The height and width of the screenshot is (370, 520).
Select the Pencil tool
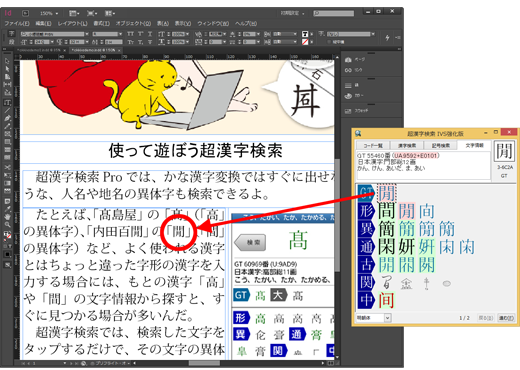pos(7,126)
